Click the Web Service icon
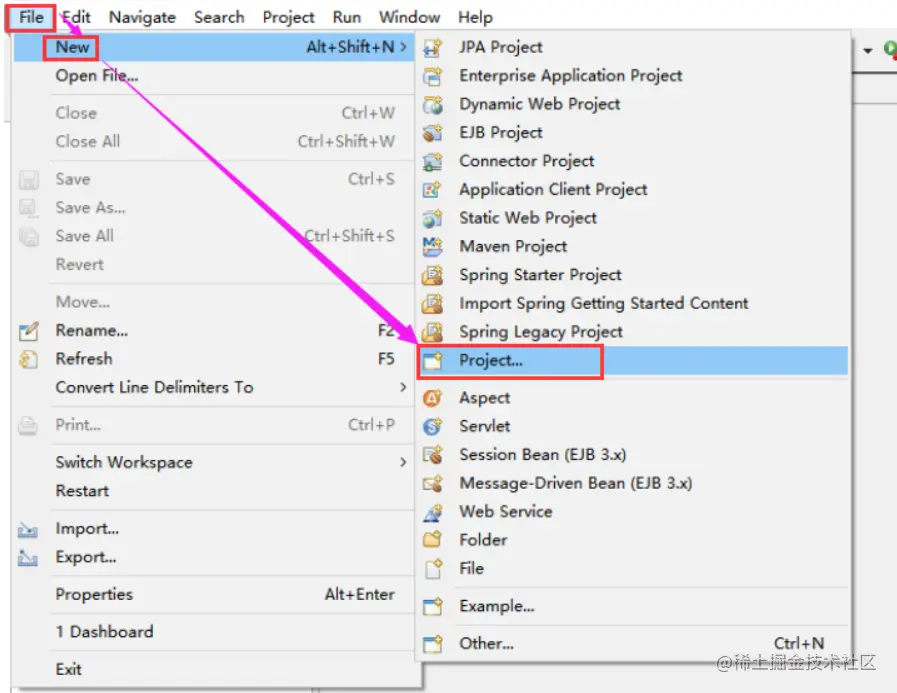897x693 pixels. 432,512
